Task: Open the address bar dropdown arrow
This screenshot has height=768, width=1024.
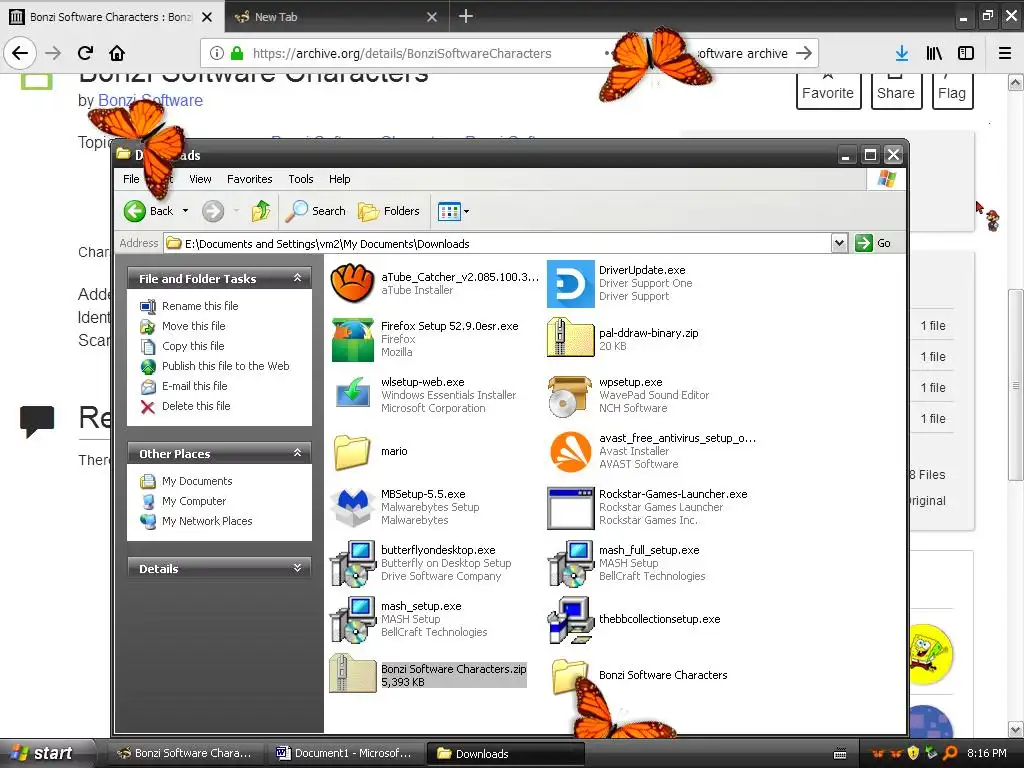Action: pos(839,244)
